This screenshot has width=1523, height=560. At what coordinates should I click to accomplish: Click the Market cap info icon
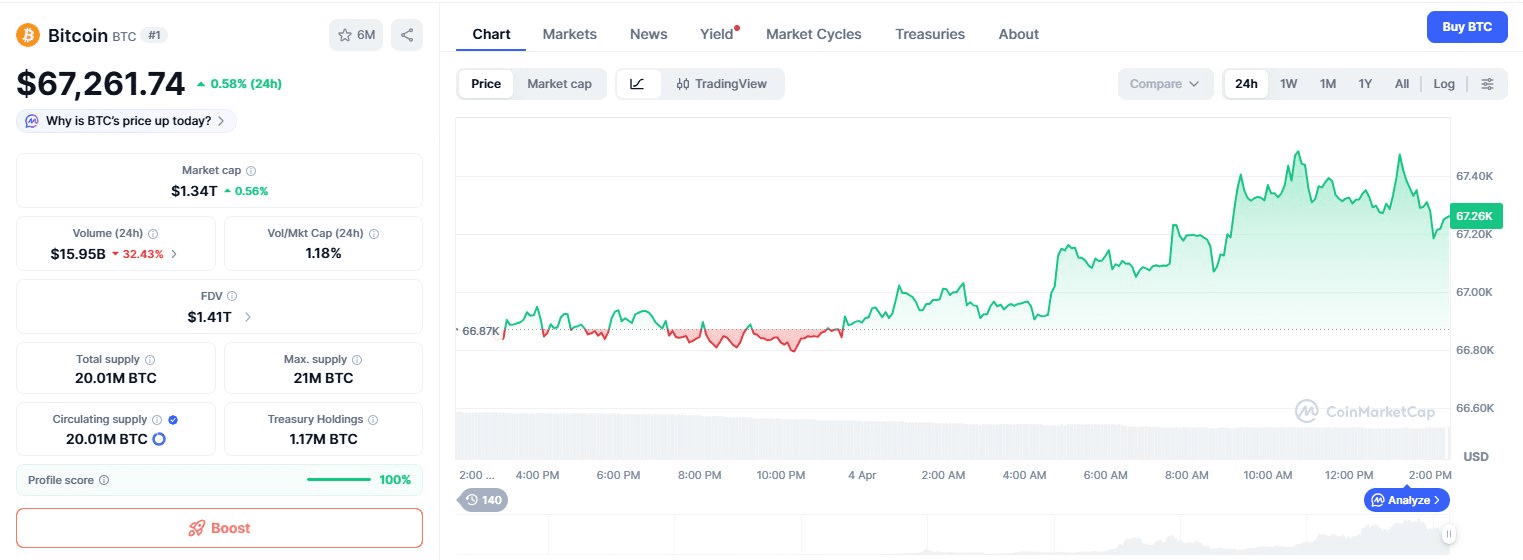click(x=251, y=171)
